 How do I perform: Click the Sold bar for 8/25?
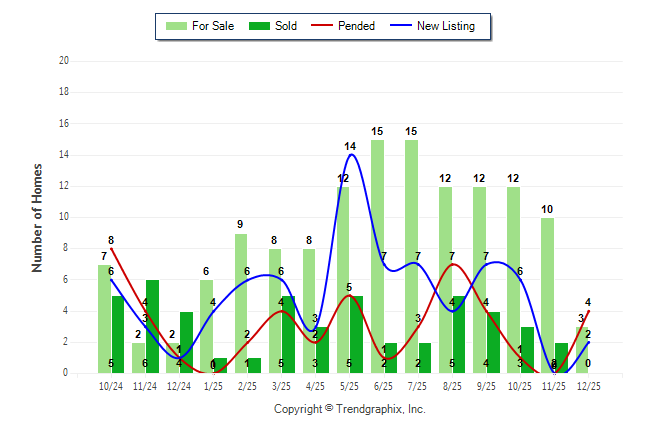click(x=458, y=334)
